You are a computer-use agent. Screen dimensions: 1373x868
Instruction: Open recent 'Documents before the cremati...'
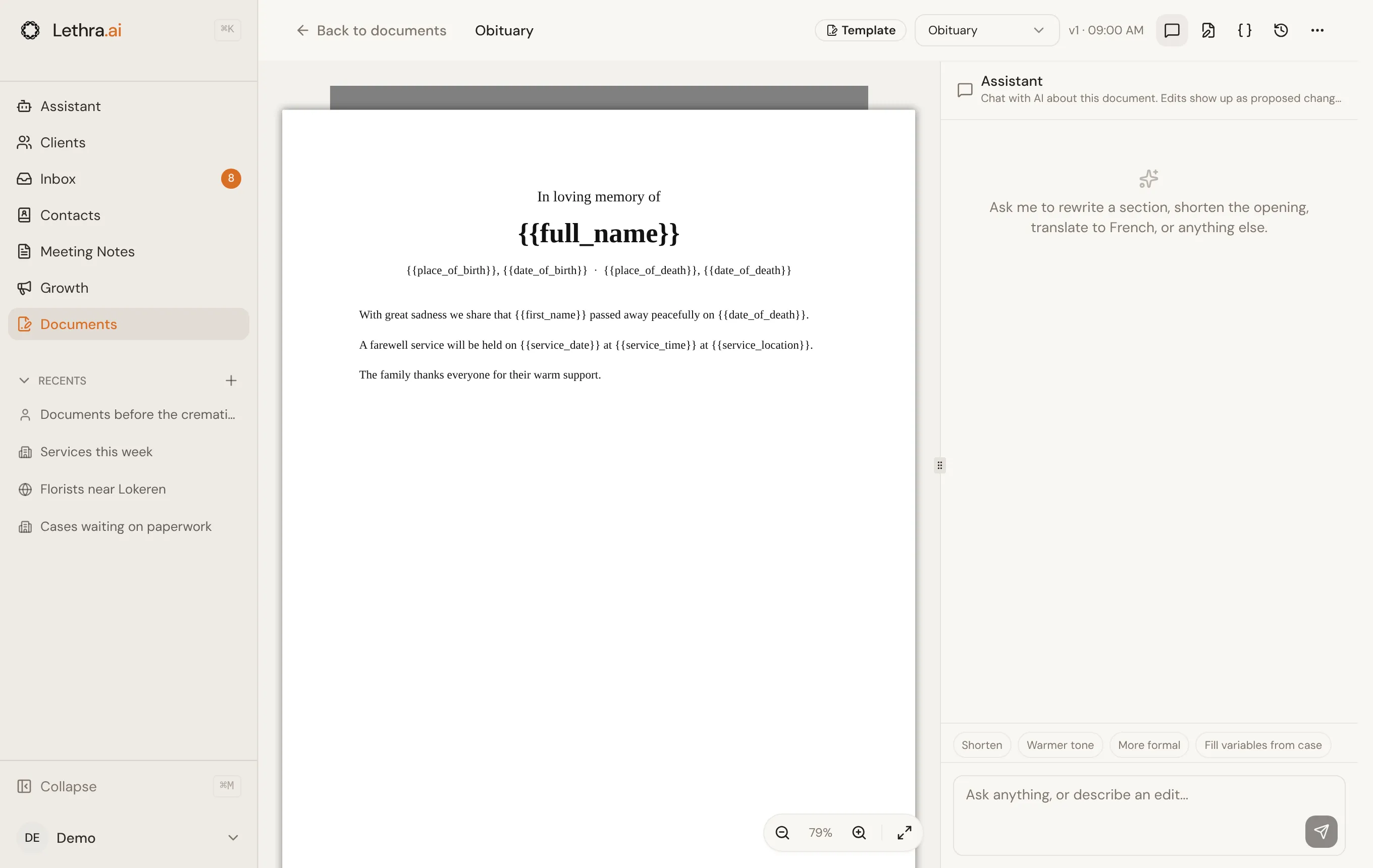(x=129, y=414)
